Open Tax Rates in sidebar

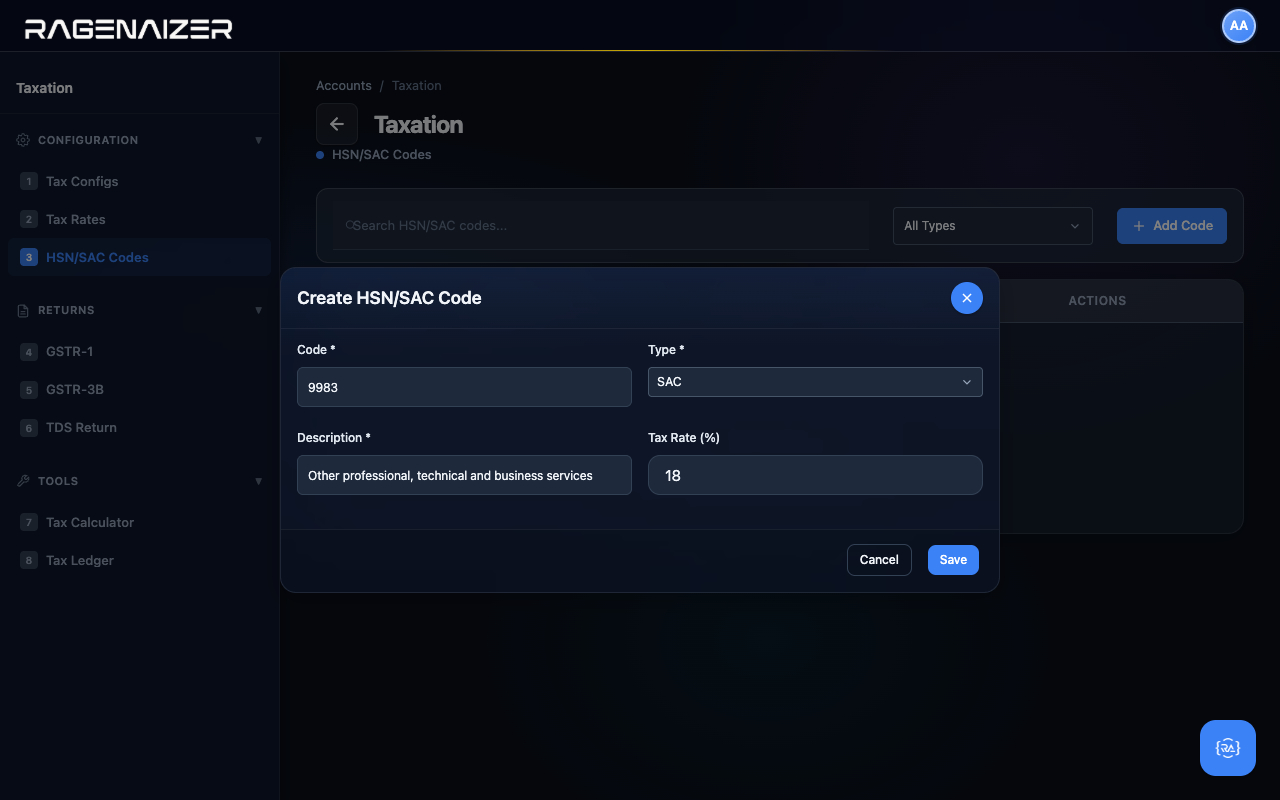pyautogui.click(x=139, y=219)
